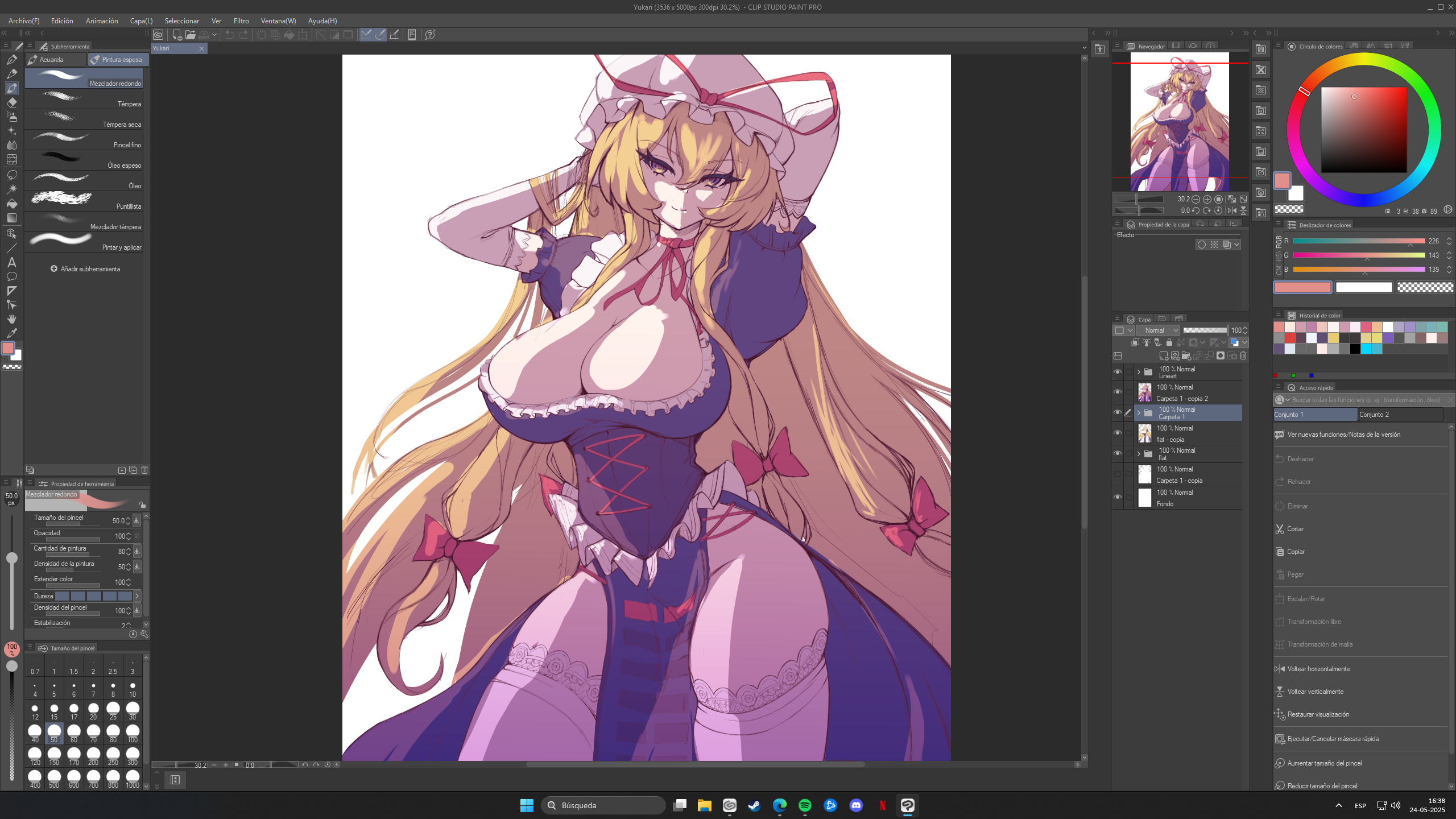Select the Eraser tool in the toolbox
This screenshot has width=1456, height=819.
coord(12,102)
